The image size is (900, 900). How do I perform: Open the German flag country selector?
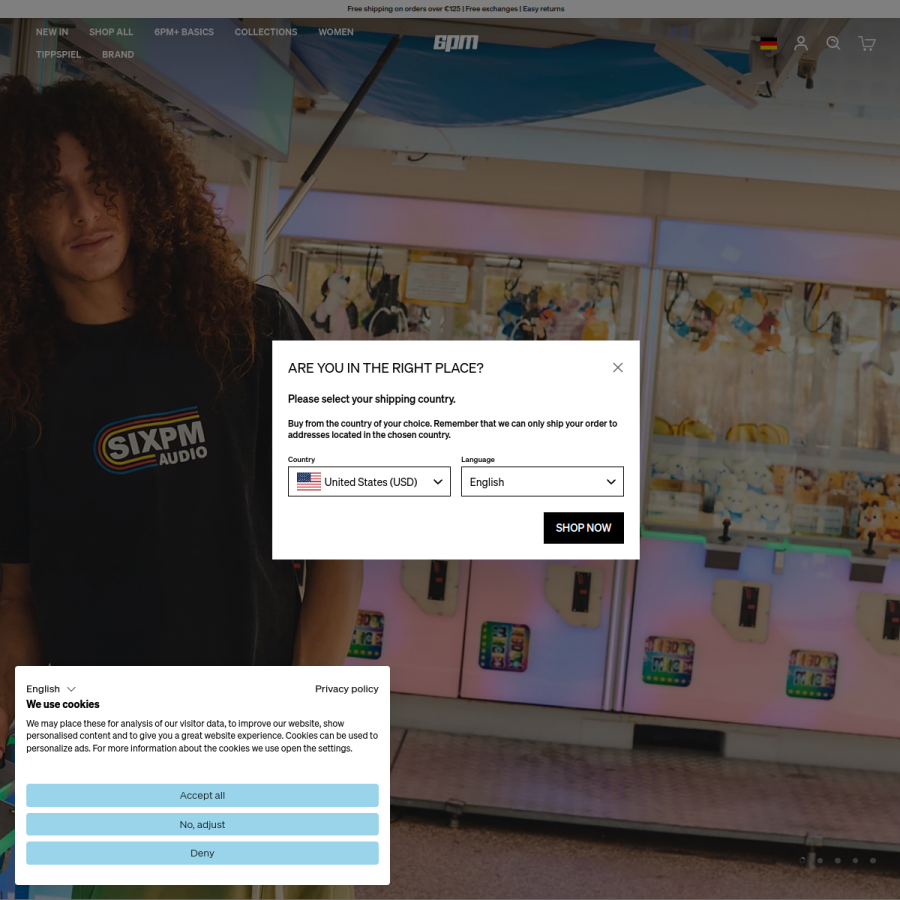768,44
